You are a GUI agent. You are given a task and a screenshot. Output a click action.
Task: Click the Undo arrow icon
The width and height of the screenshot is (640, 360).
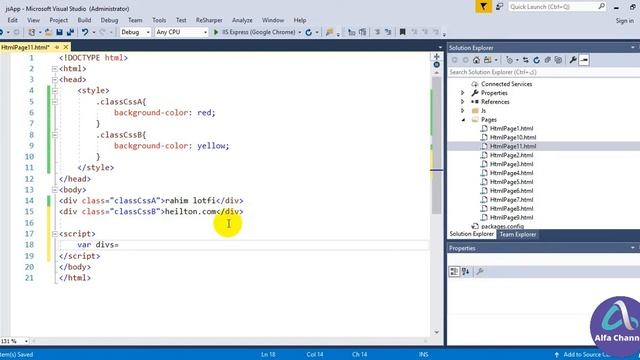tap(84, 32)
